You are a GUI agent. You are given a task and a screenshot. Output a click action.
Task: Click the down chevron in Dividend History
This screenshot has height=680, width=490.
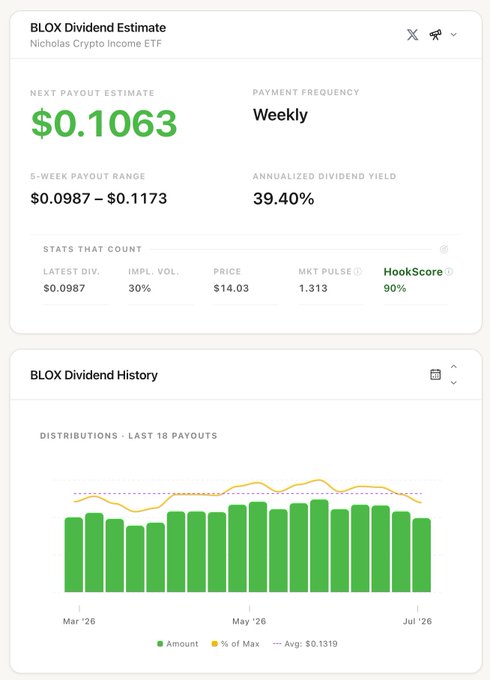pyautogui.click(x=454, y=382)
